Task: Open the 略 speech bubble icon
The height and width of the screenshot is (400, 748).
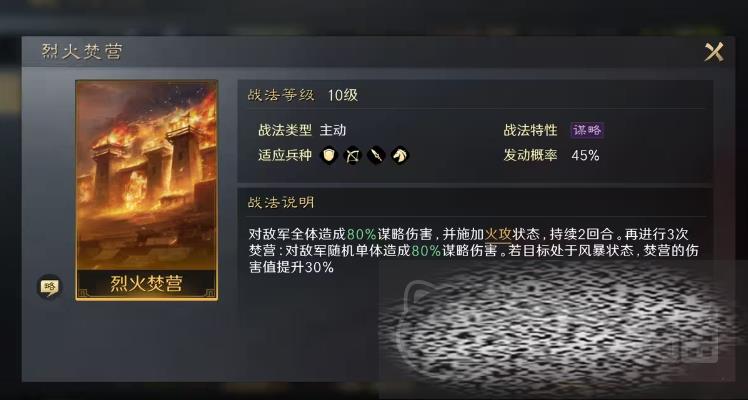Action: [x=50, y=287]
